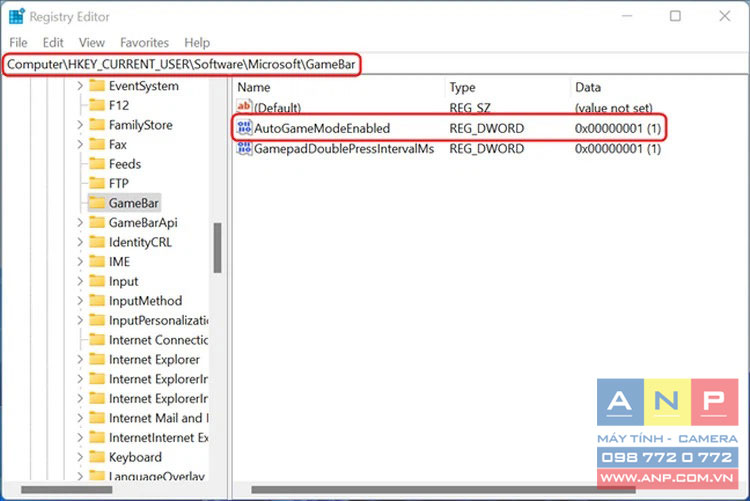This screenshot has height=501, width=750.
Task: Select the GamepadDoublePressIntervalMs value name
Action: 344,148
